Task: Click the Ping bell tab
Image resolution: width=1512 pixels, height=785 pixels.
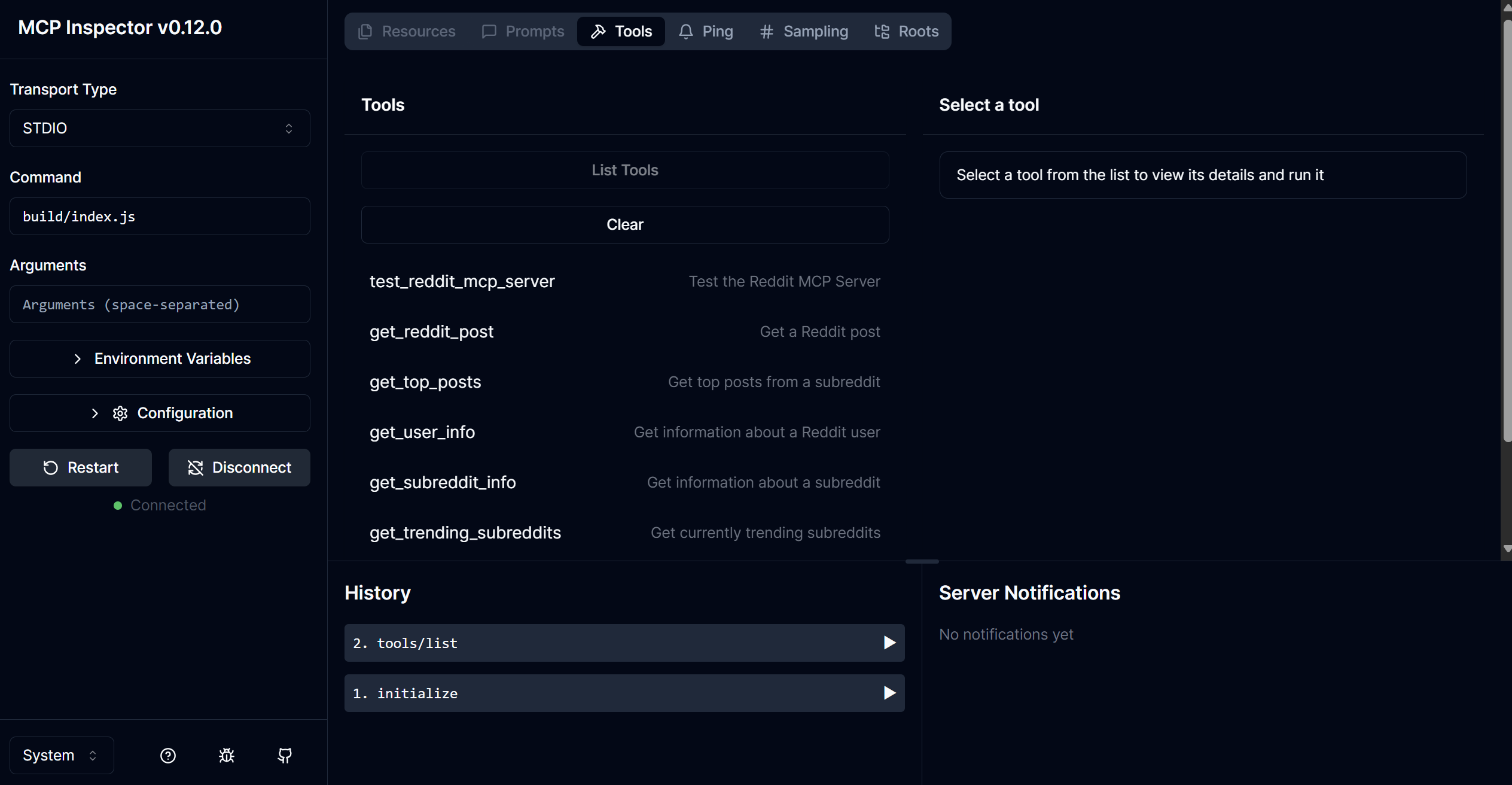Action: click(x=706, y=31)
